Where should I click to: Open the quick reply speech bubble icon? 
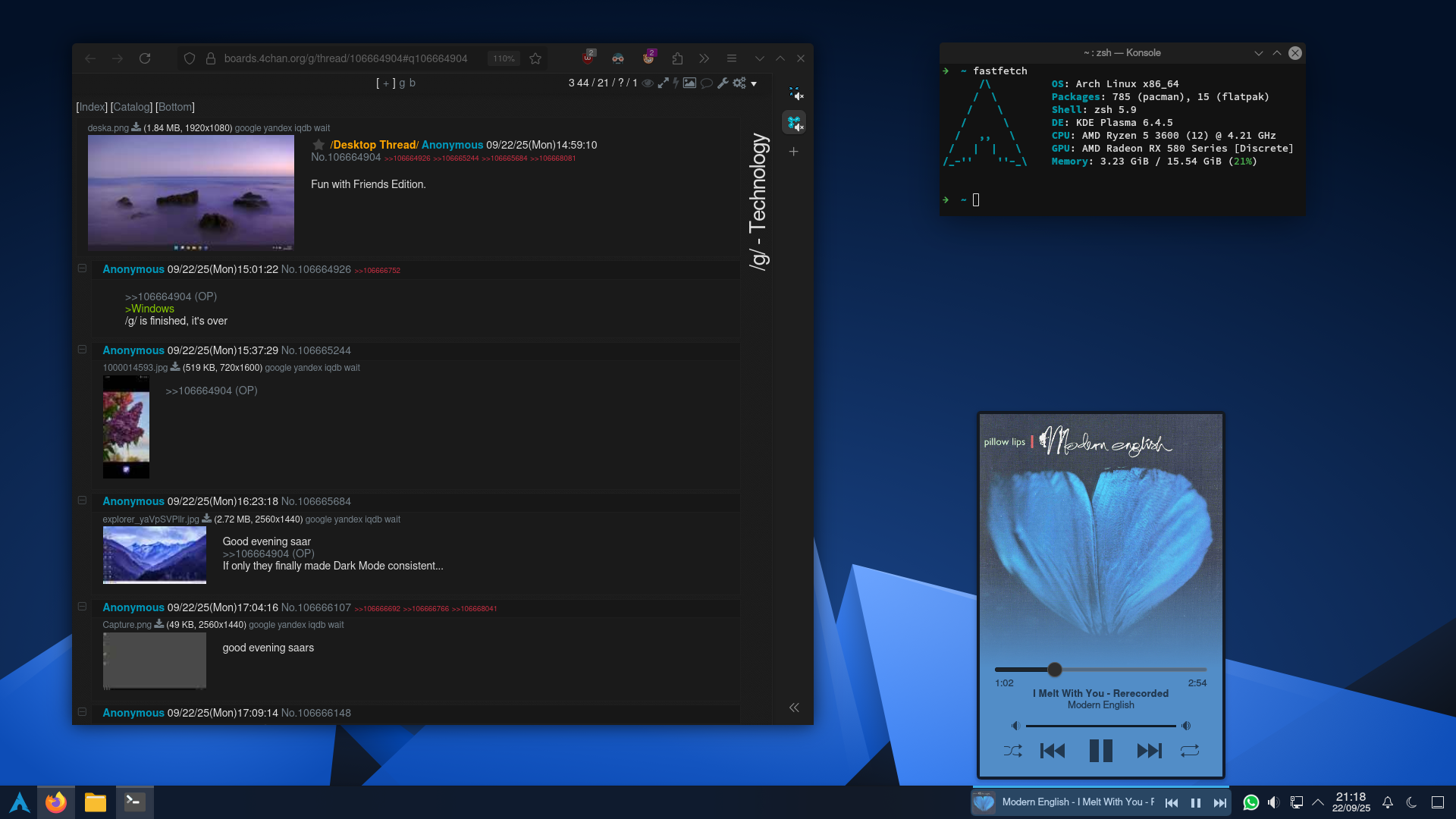[x=706, y=83]
